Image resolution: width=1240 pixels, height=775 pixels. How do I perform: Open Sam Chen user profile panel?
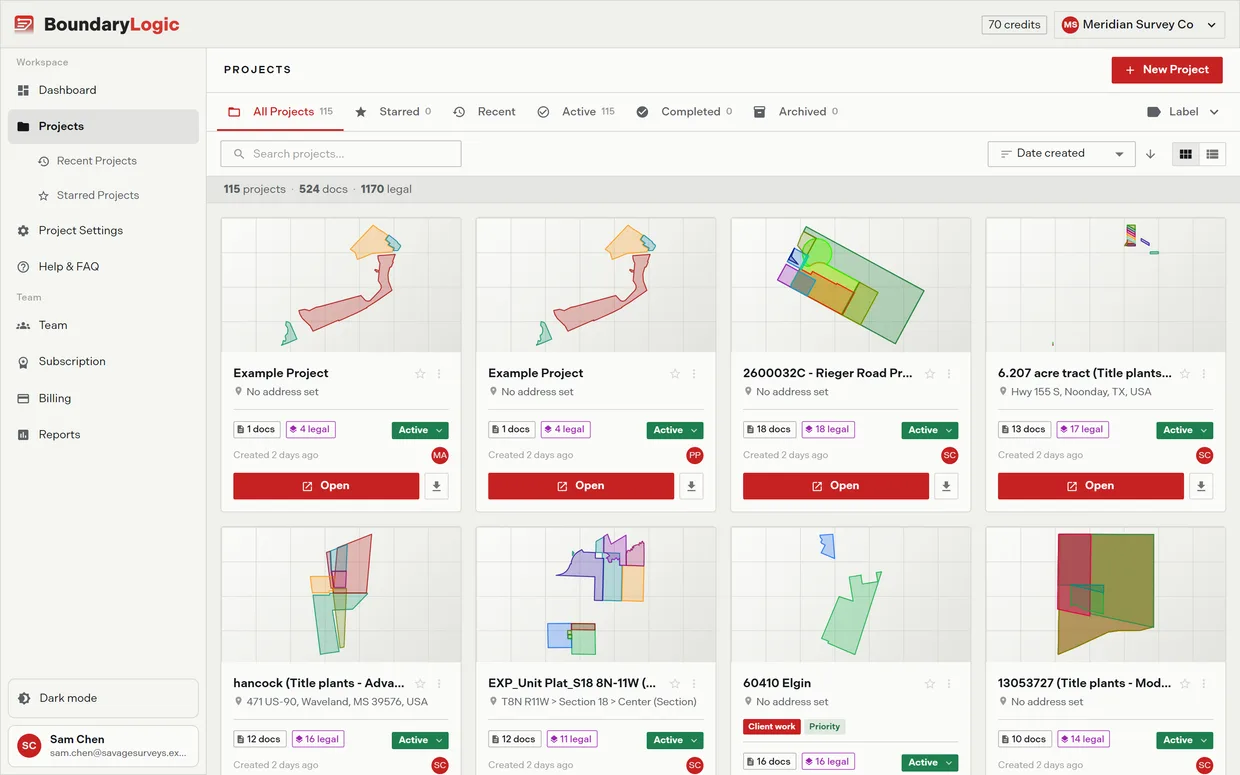tap(103, 746)
